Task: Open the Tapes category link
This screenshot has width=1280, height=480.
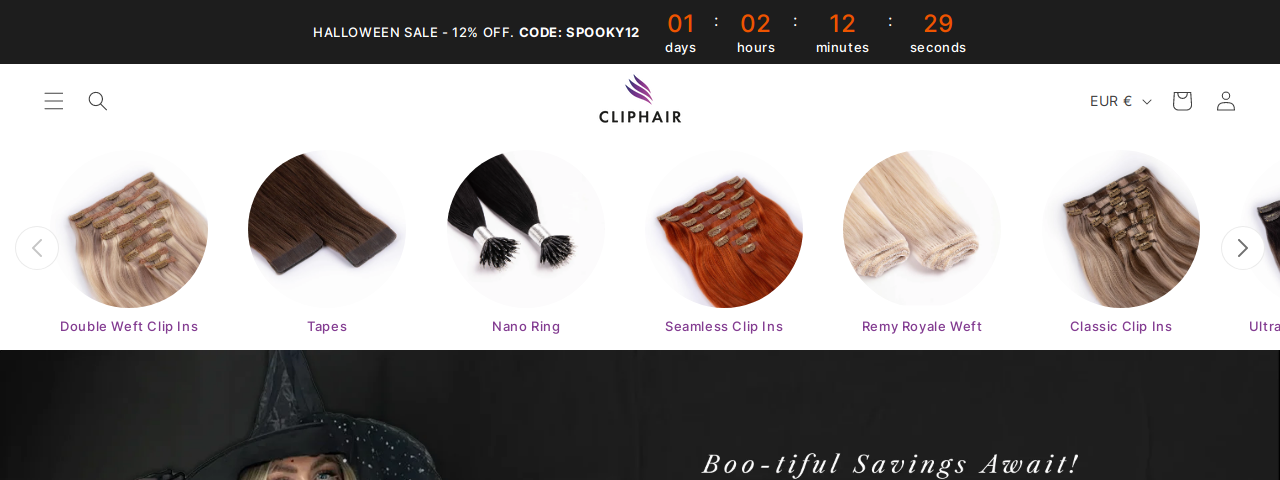Action: 327,327
